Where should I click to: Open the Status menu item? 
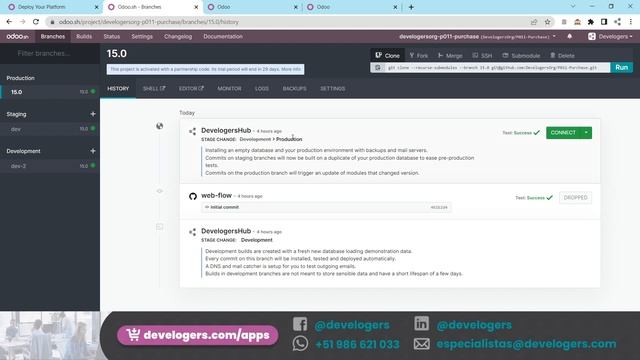pyautogui.click(x=111, y=36)
